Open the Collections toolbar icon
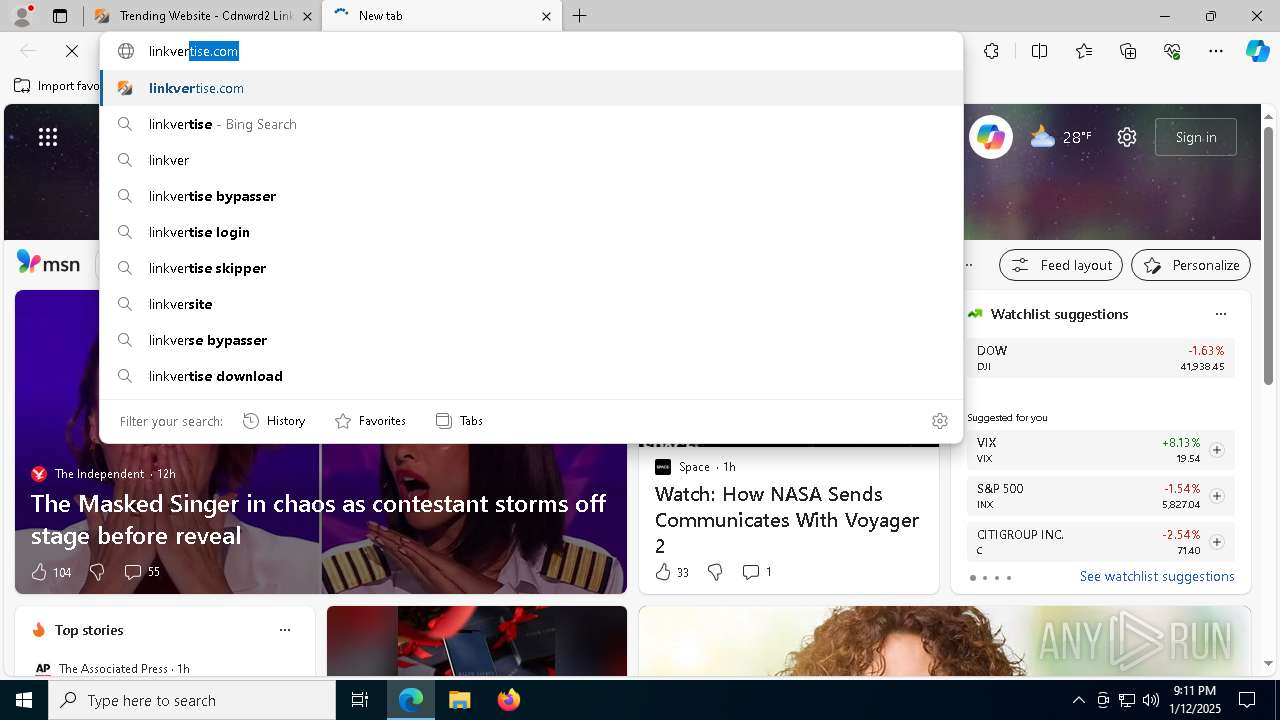Screen dimensions: 1280x720 pos(1128,51)
